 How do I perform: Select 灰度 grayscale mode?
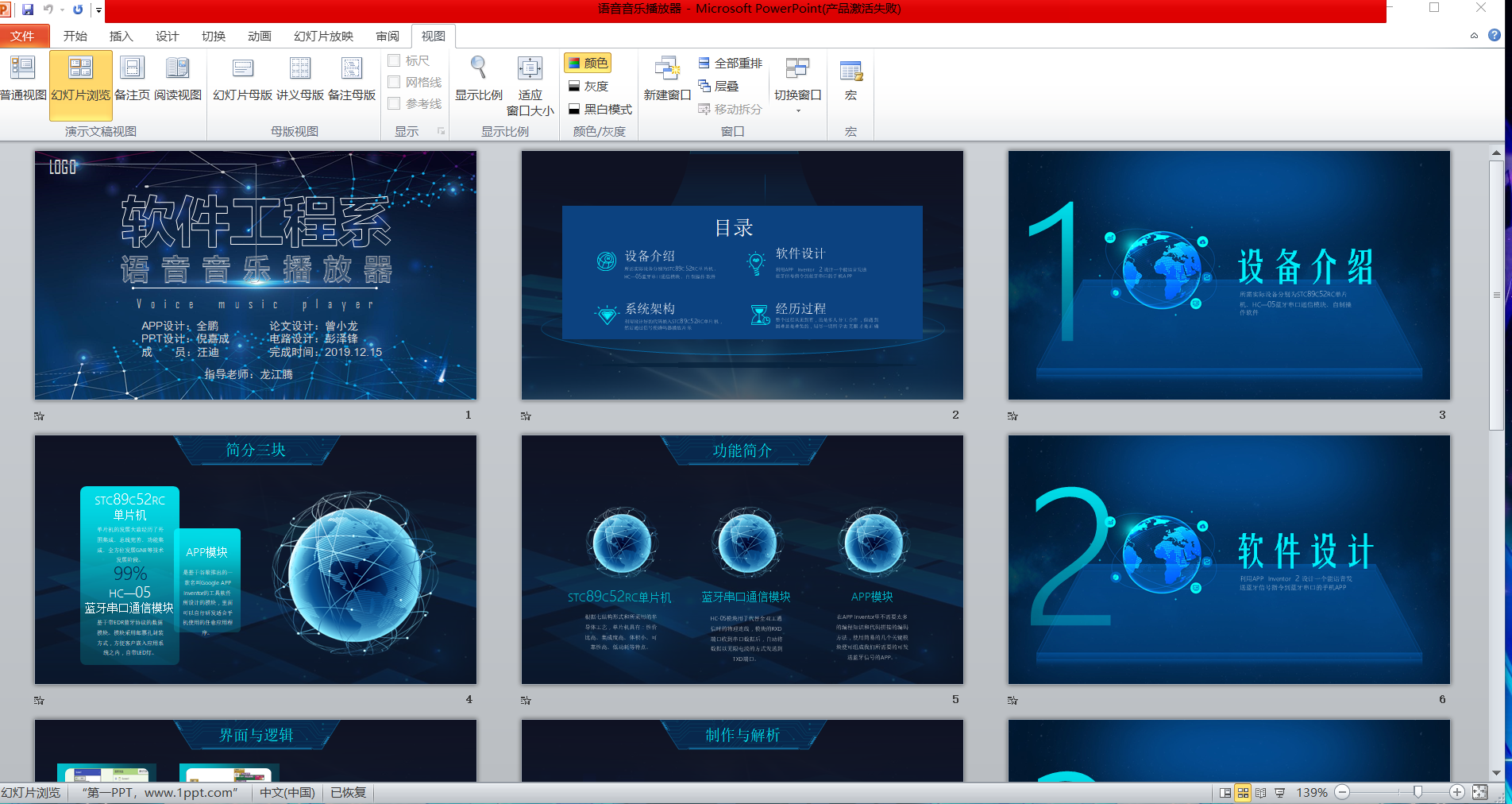(x=588, y=86)
